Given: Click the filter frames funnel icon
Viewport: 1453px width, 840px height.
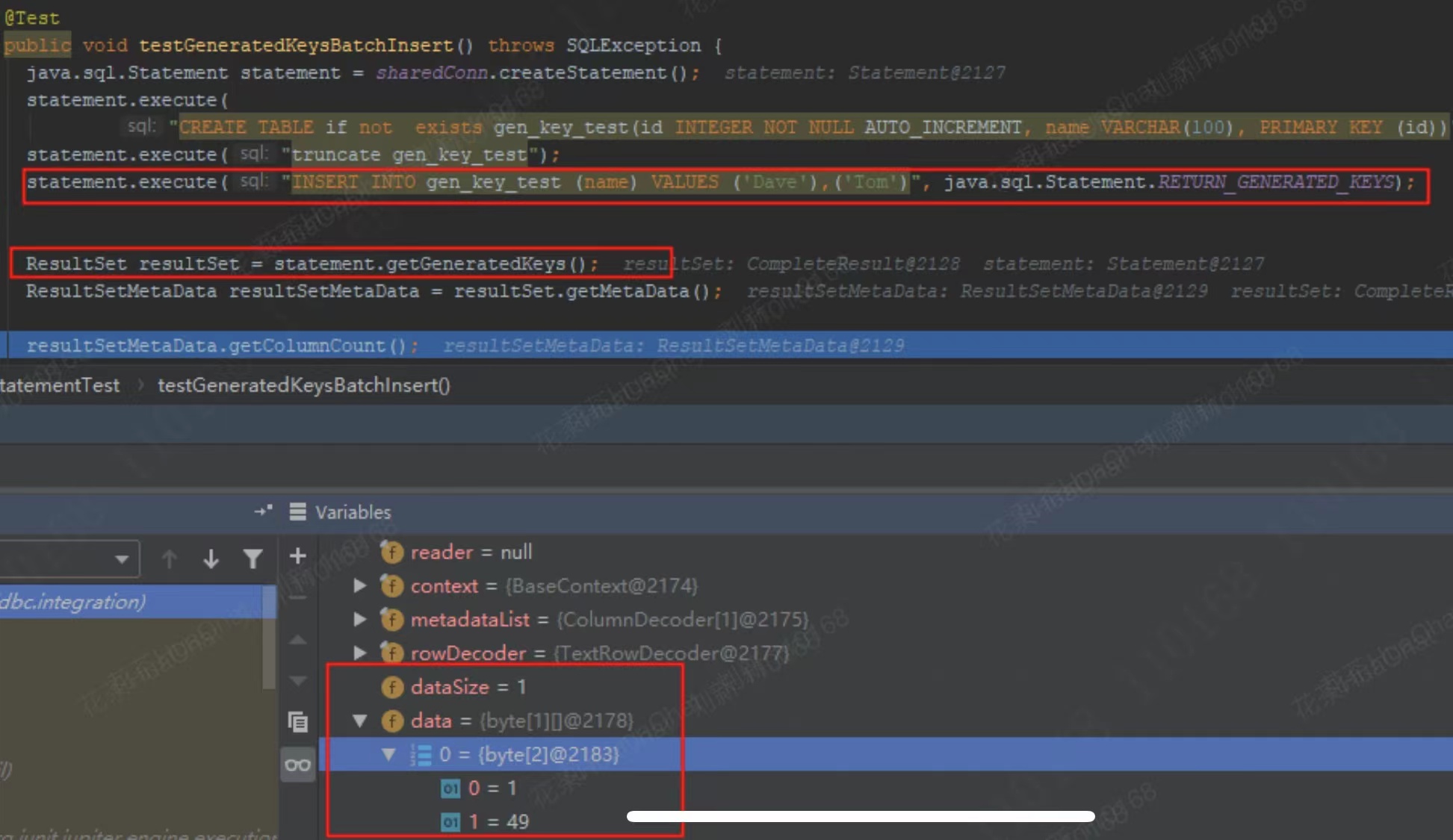Looking at the screenshot, I should coord(253,559).
